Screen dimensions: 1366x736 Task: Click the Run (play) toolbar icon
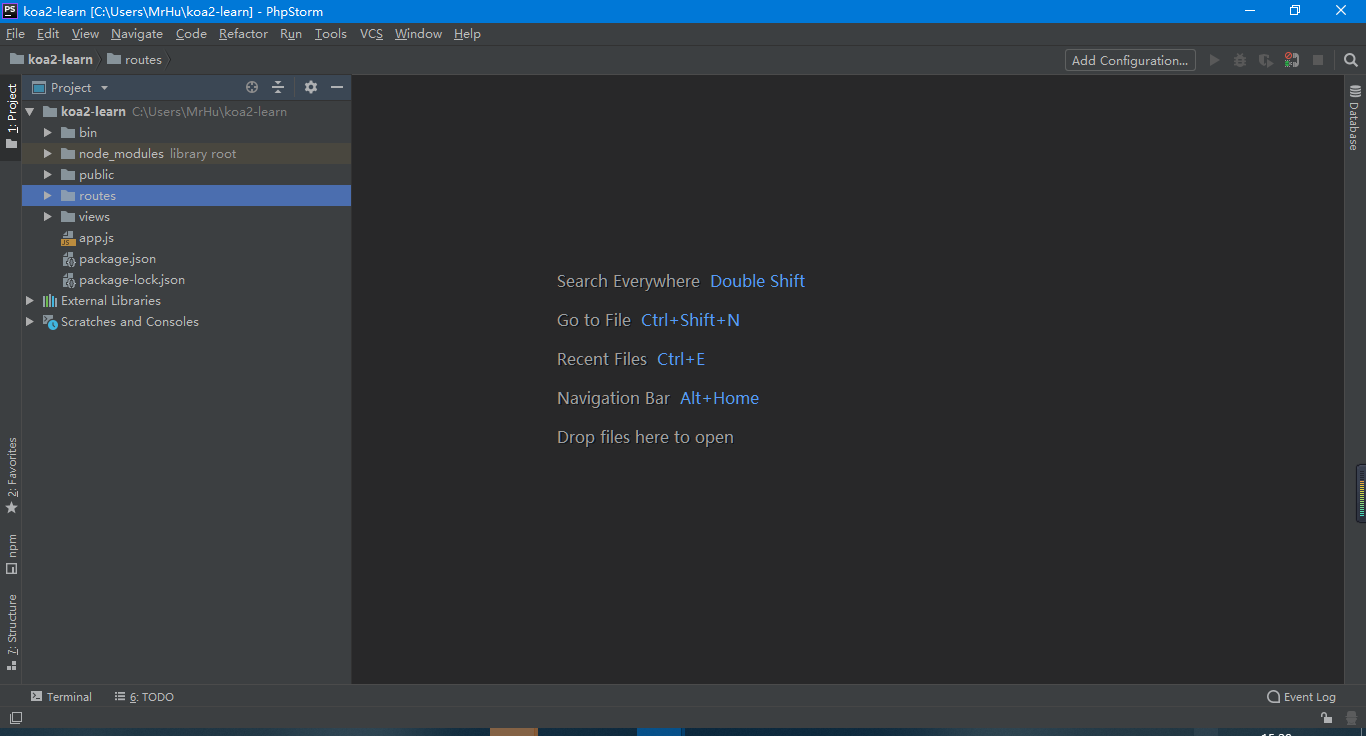1214,60
